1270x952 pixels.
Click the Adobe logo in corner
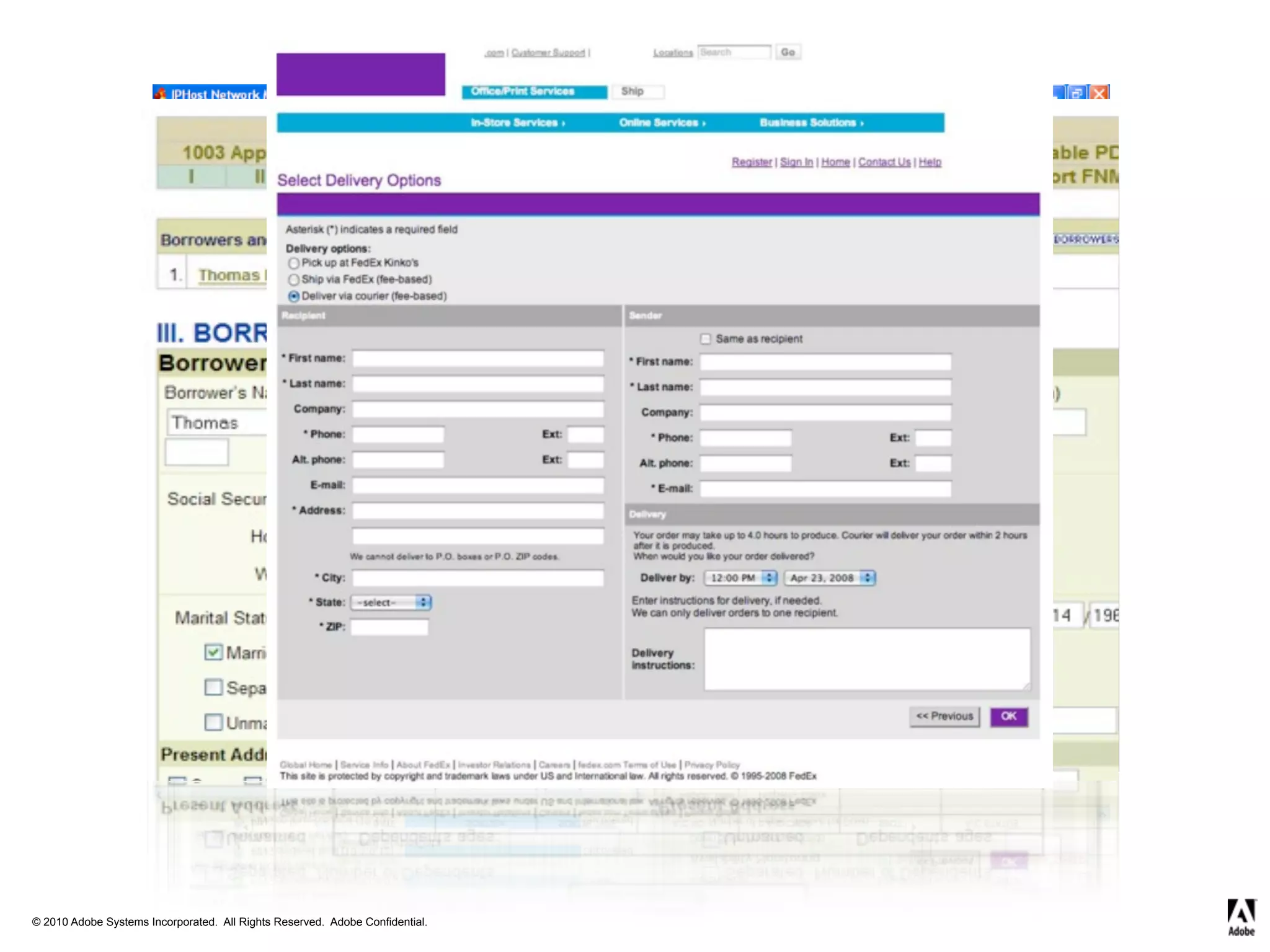pos(1241,917)
